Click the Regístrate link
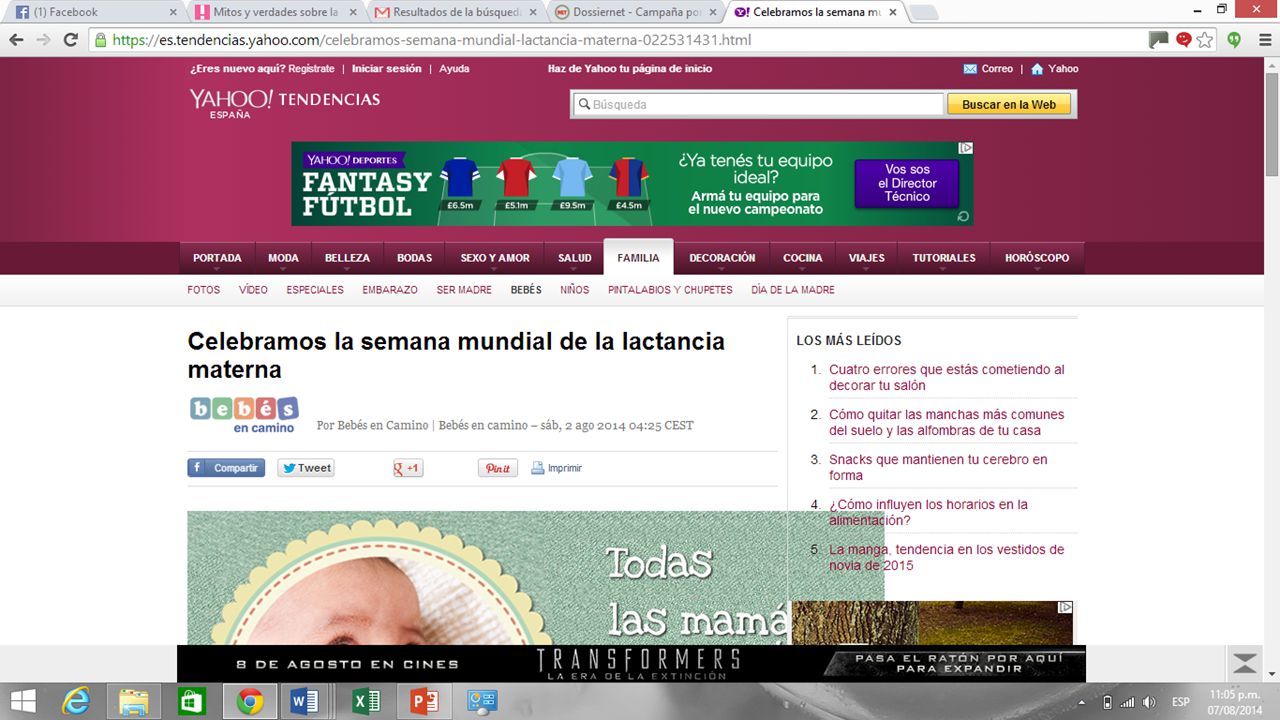Viewport: 1280px width, 720px height. tap(311, 69)
